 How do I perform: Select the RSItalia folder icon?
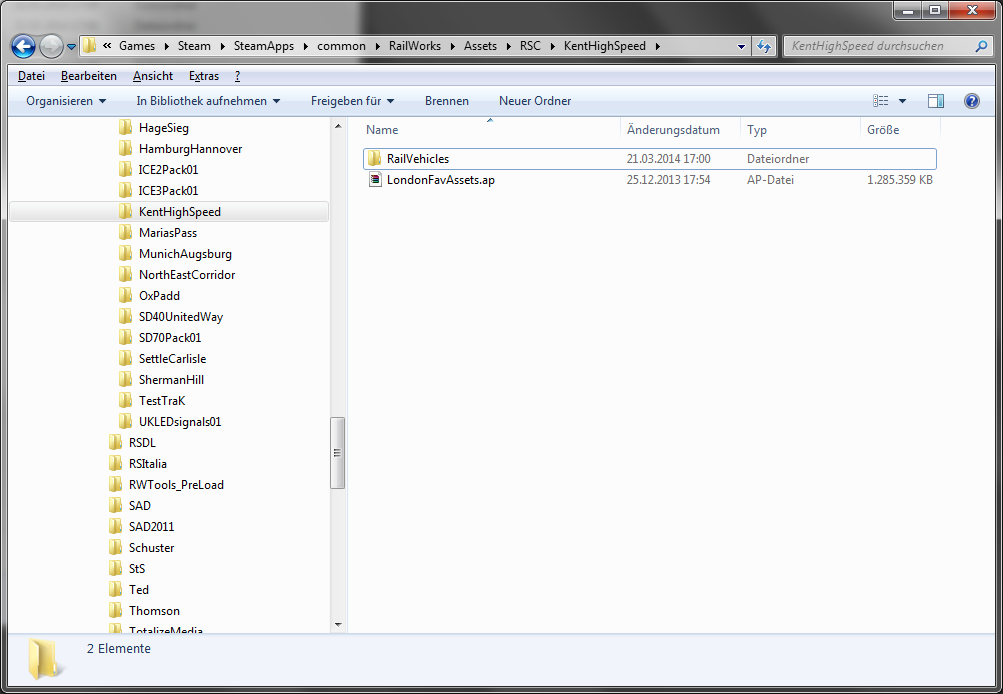point(115,464)
